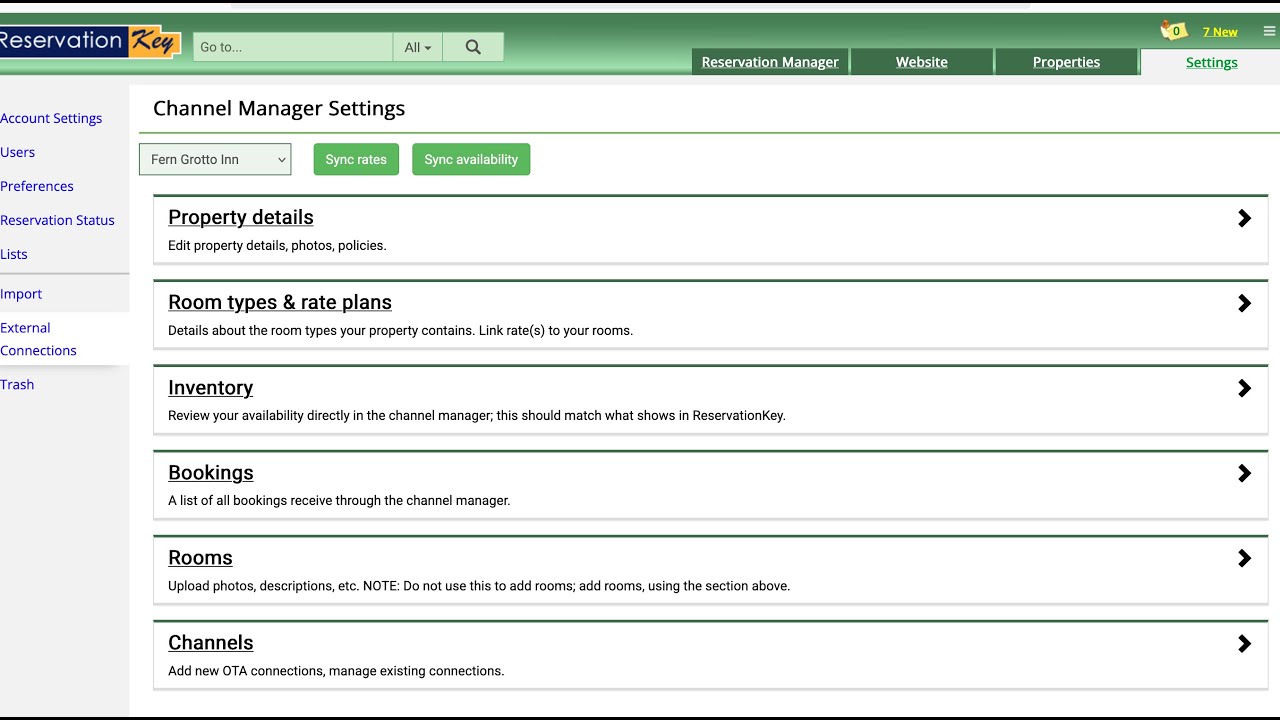This screenshot has width=1280, height=720.
Task: Click the notification tag icon
Action: [1173, 31]
